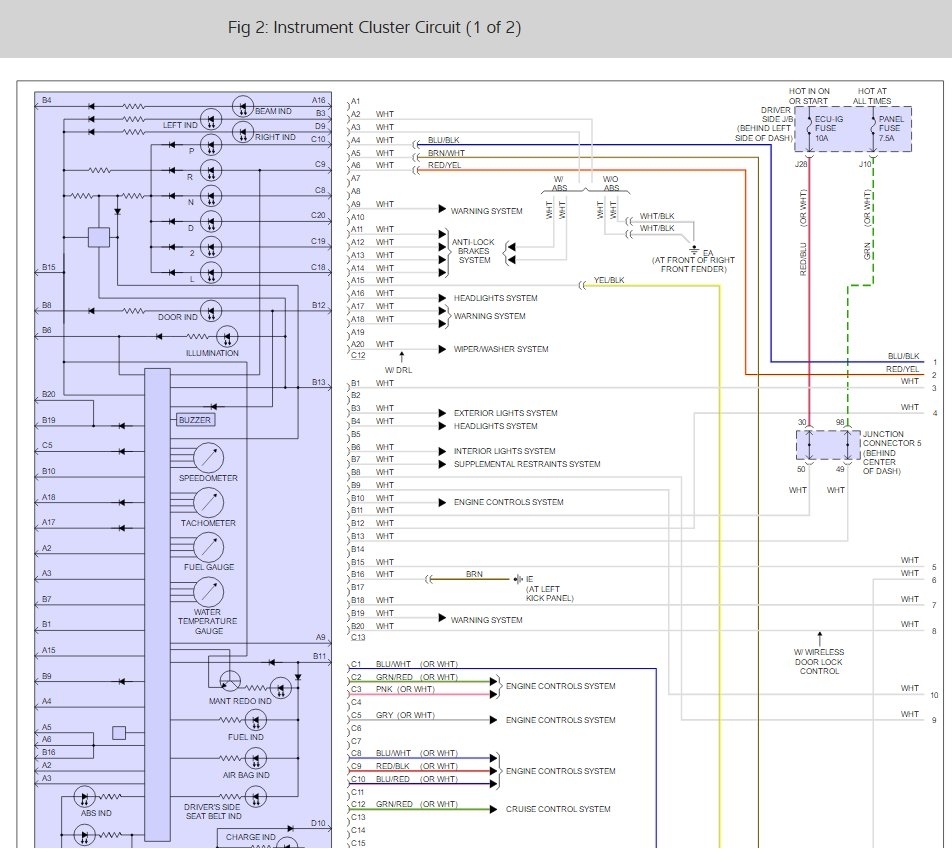Click the tachometer gauge symbol
The height and width of the screenshot is (862, 952).
tap(208, 502)
